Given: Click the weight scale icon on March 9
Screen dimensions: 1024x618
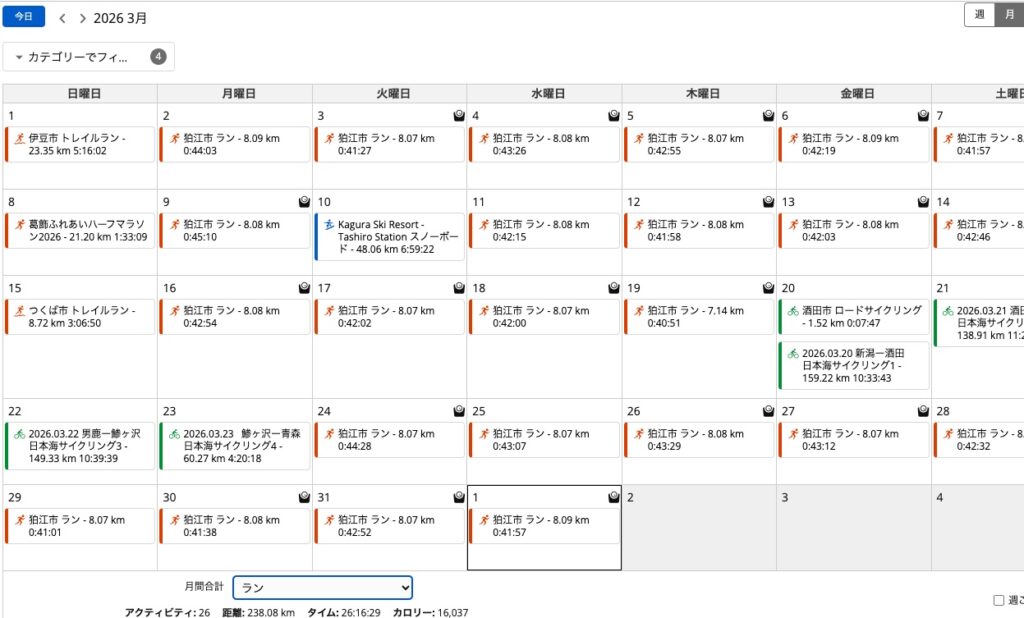Looking at the screenshot, I should (304, 202).
